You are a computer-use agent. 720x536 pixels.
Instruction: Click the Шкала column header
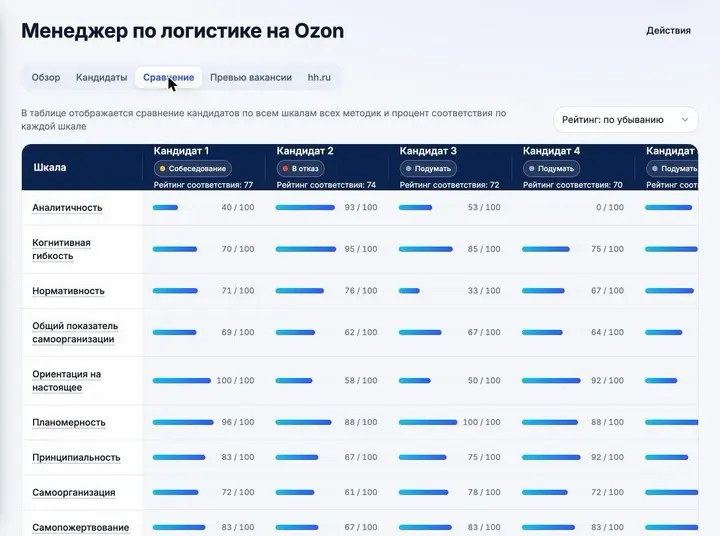point(50,167)
